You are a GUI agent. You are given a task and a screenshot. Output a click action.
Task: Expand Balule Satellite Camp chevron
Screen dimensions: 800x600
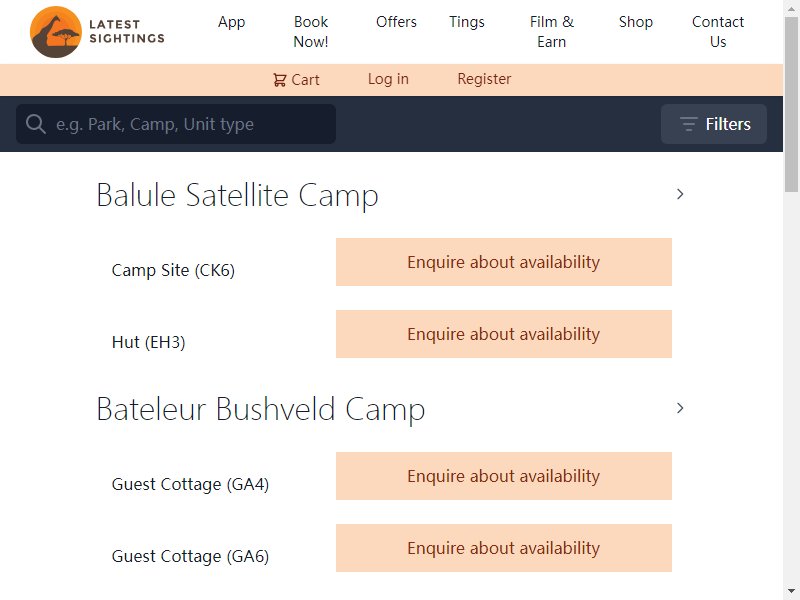click(x=680, y=194)
